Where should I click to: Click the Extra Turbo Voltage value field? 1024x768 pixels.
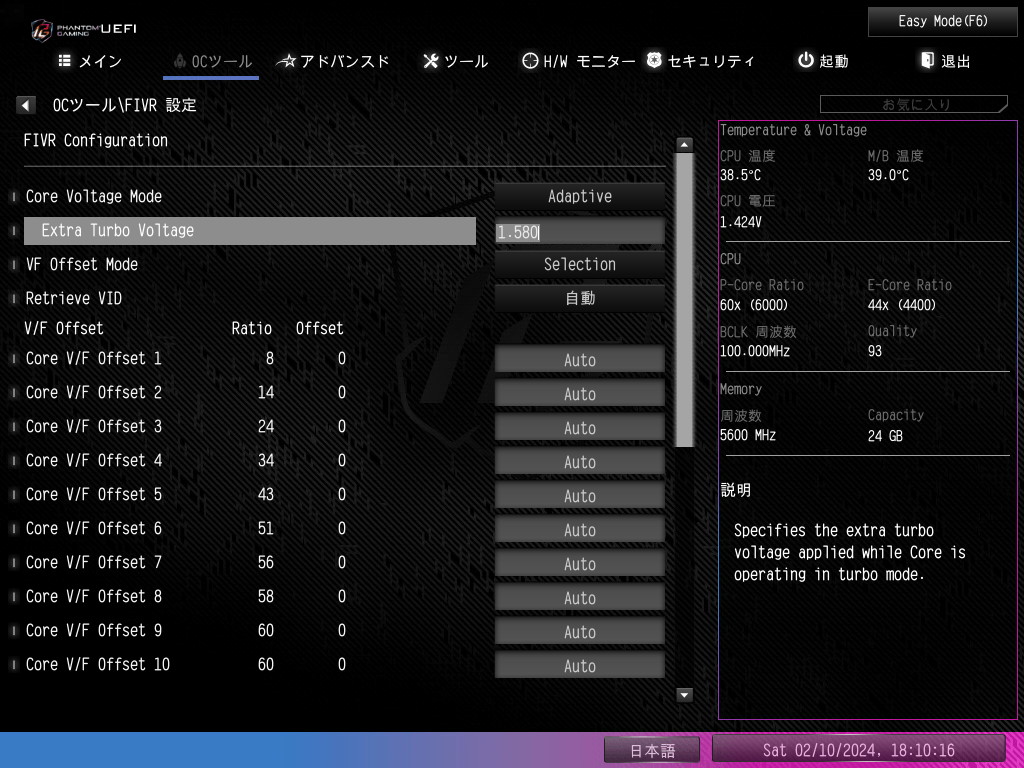point(579,232)
